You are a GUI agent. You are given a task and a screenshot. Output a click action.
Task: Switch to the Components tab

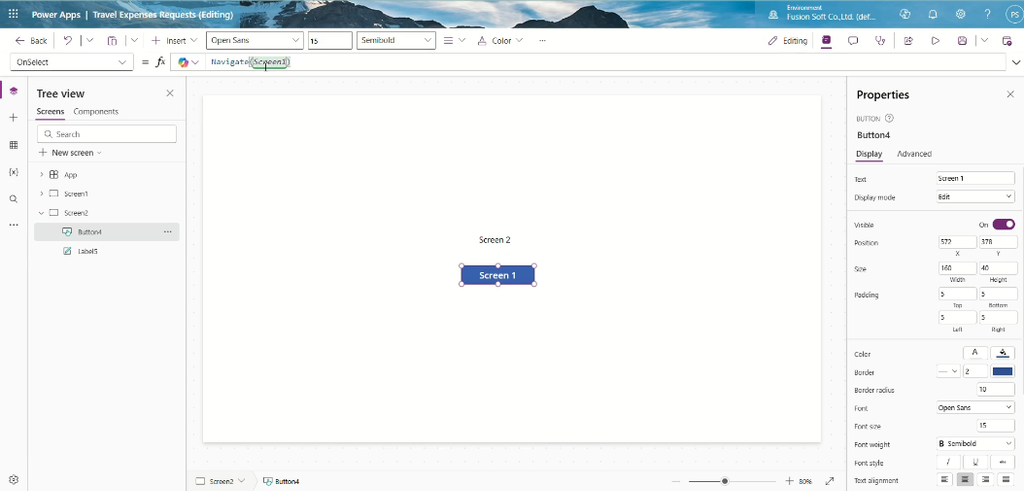click(x=96, y=112)
